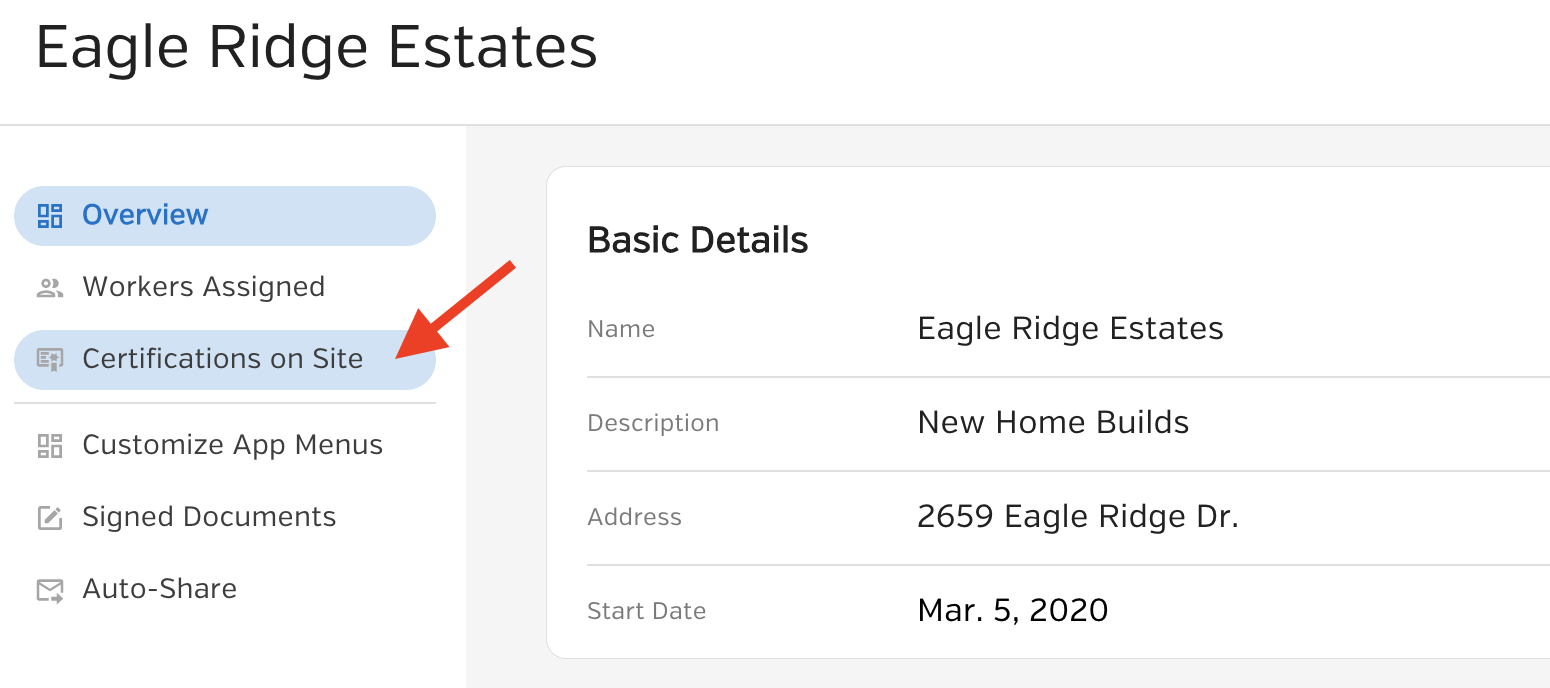The height and width of the screenshot is (688, 1550).
Task: Click the Address field label
Action: (634, 518)
